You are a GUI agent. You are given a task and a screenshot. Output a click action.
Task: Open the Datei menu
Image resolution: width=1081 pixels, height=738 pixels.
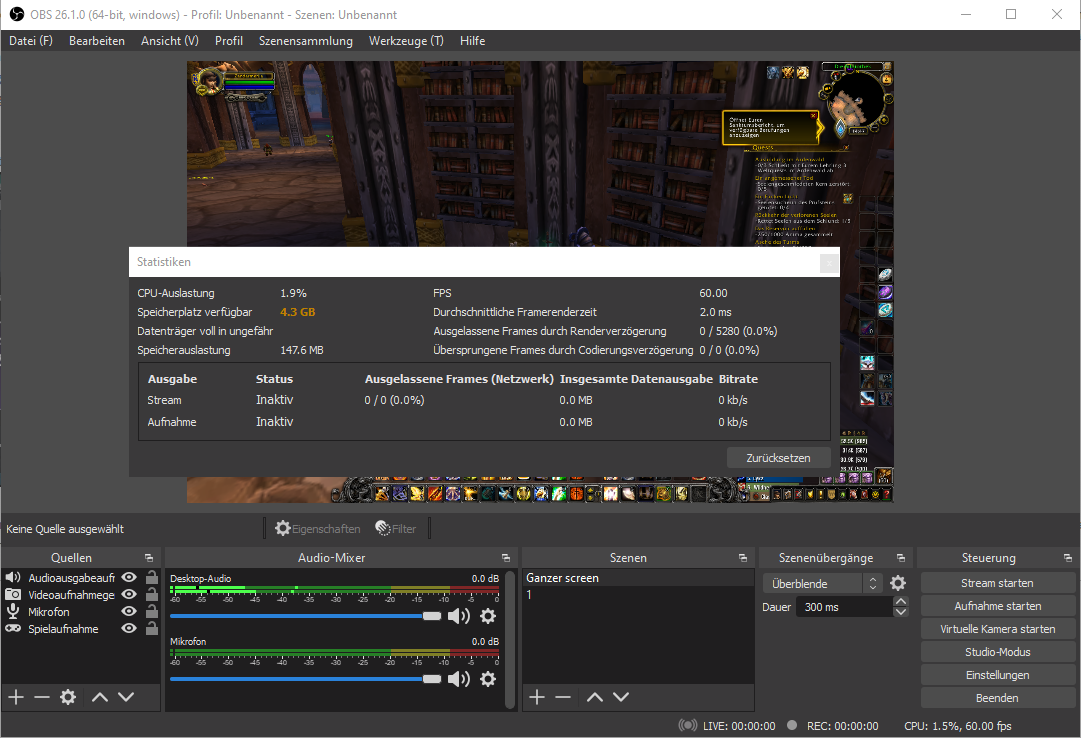click(x=30, y=41)
